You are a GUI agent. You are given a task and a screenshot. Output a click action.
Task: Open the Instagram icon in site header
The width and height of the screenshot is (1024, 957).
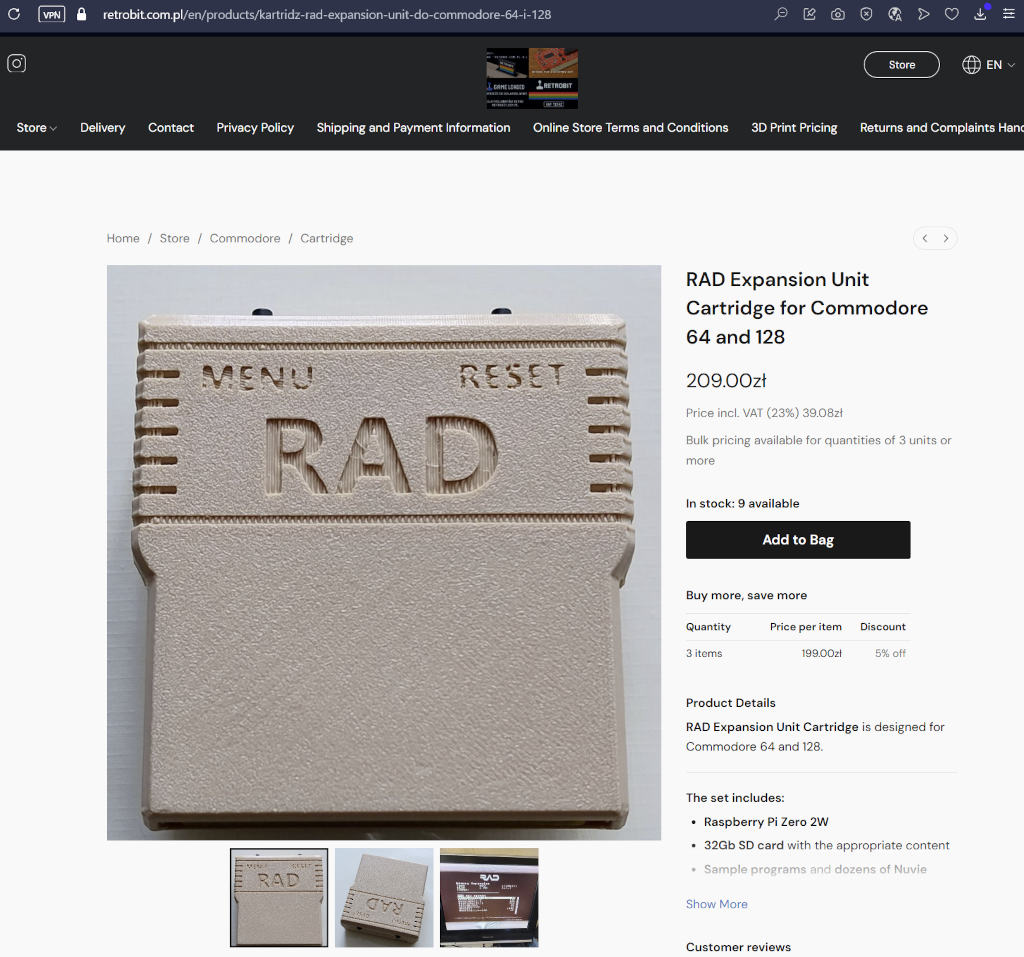point(16,63)
